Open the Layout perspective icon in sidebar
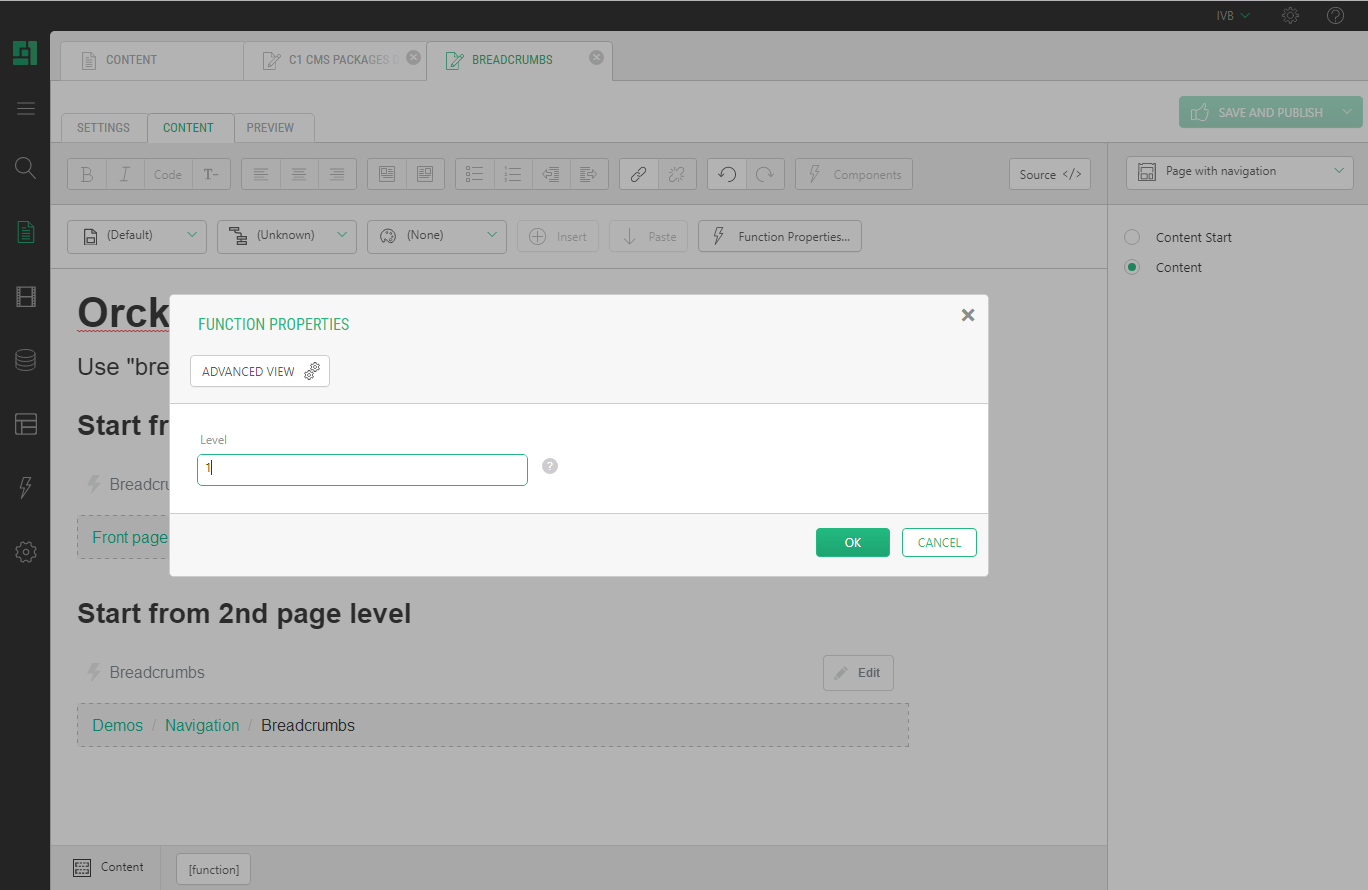The height and width of the screenshot is (890, 1368). pyautogui.click(x=26, y=424)
